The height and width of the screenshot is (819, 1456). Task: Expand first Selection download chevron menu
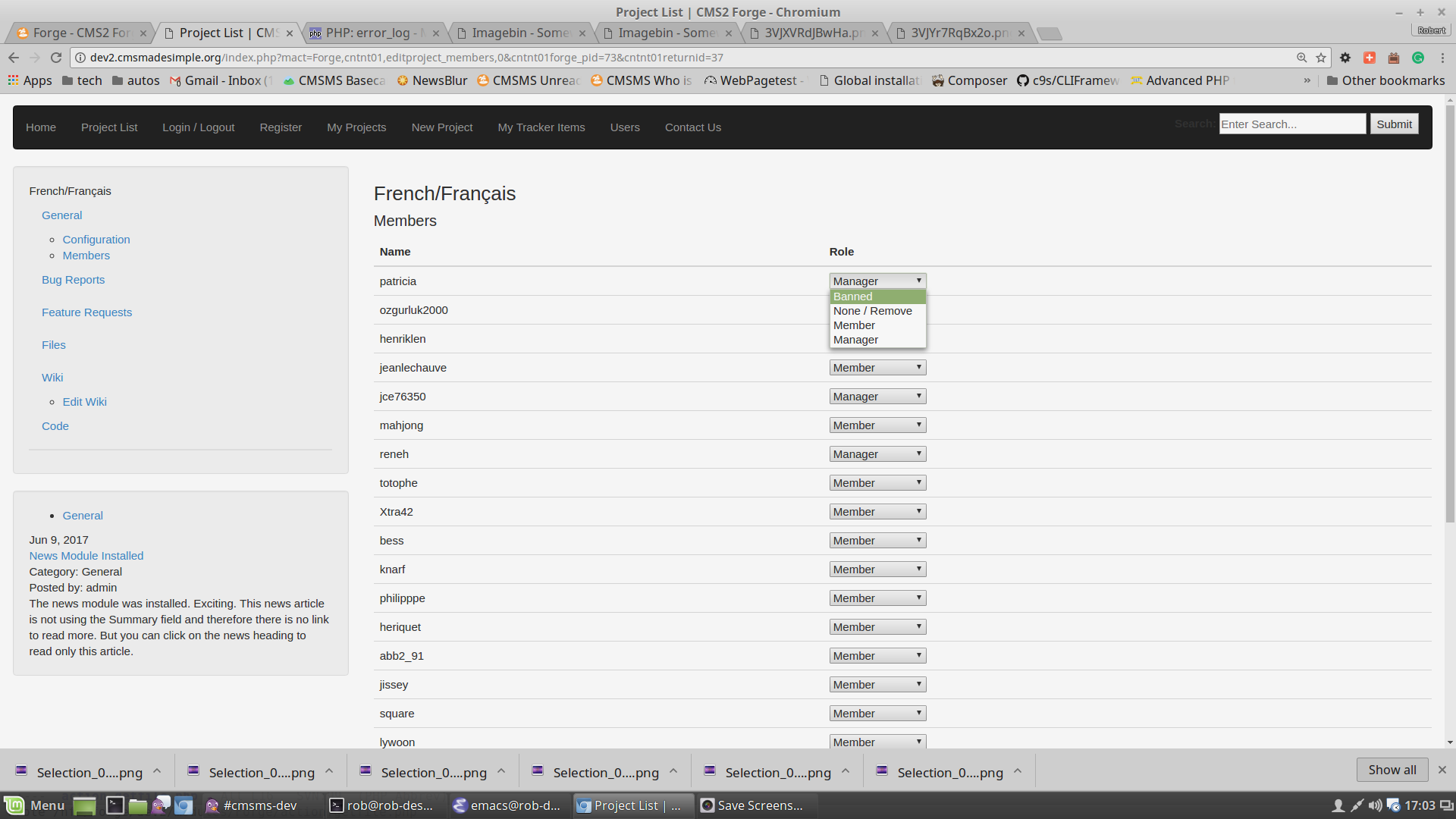pos(157,771)
